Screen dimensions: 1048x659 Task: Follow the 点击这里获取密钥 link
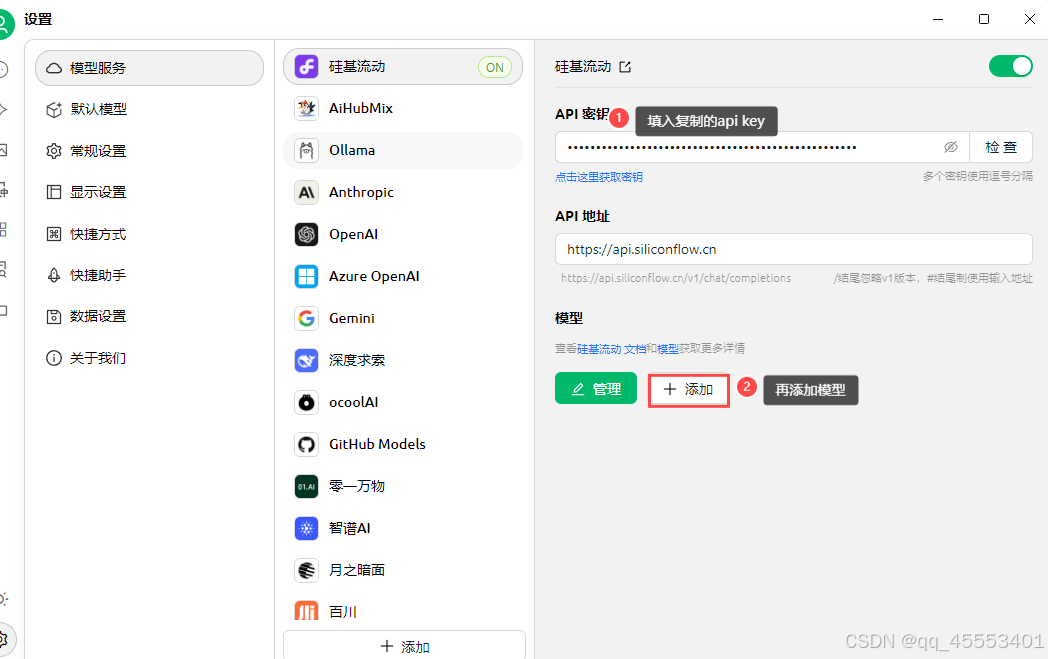click(599, 177)
